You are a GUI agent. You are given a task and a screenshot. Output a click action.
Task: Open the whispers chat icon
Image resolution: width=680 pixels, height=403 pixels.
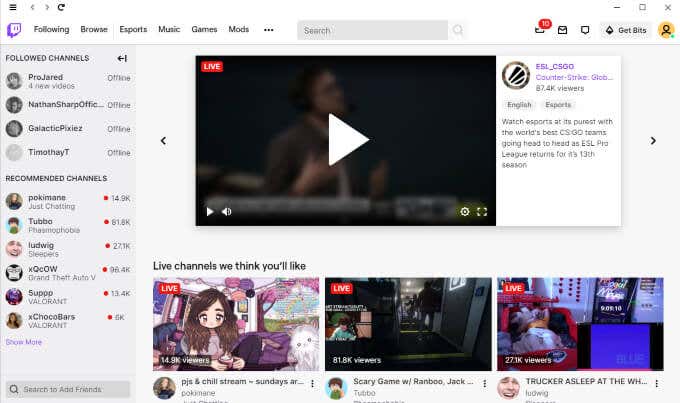tap(585, 30)
